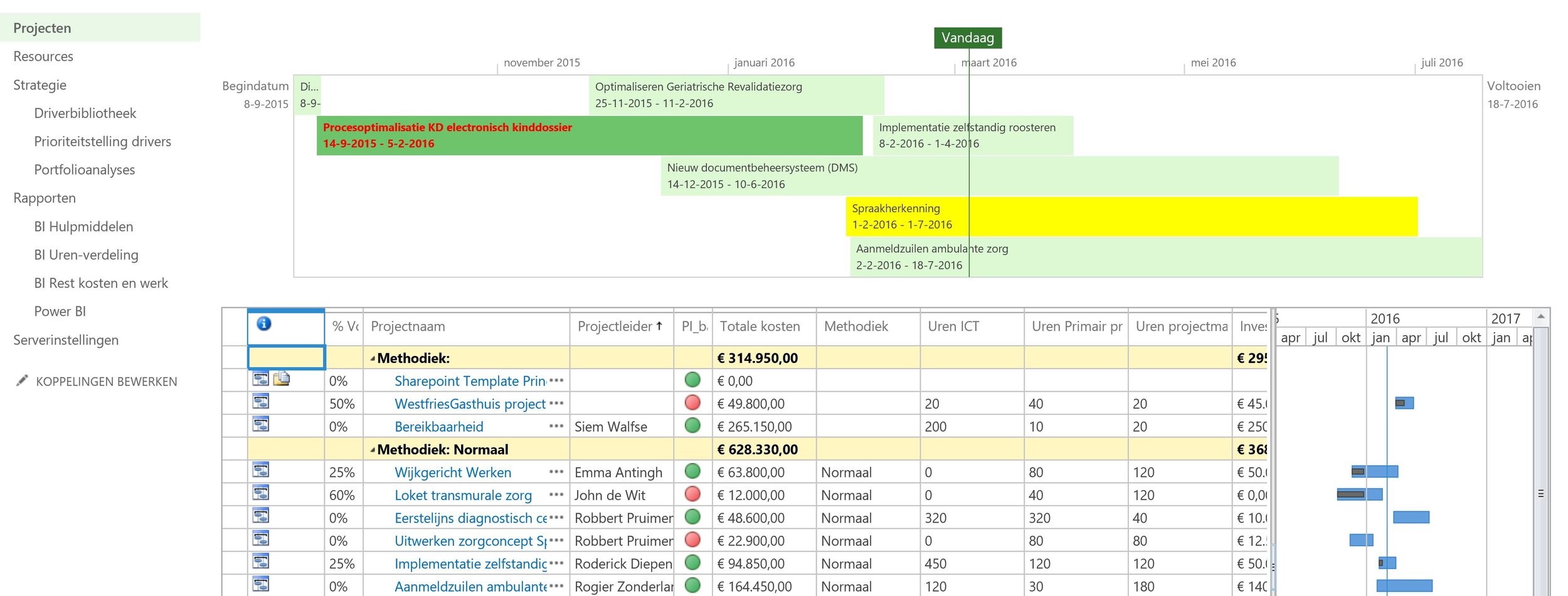Click the Gantt bar for Eerstelijns diagnostisch
This screenshot has height=596, width=1568.
point(1411,517)
